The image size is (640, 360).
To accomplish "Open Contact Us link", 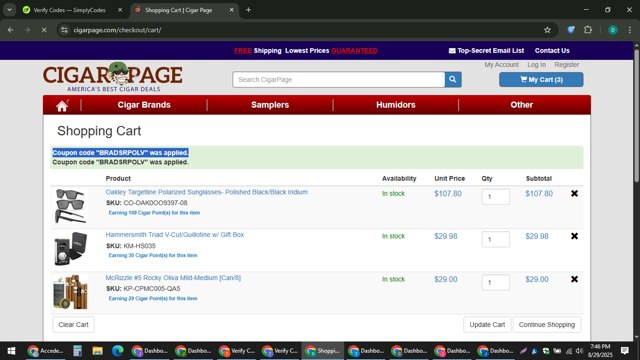I will pos(552,51).
